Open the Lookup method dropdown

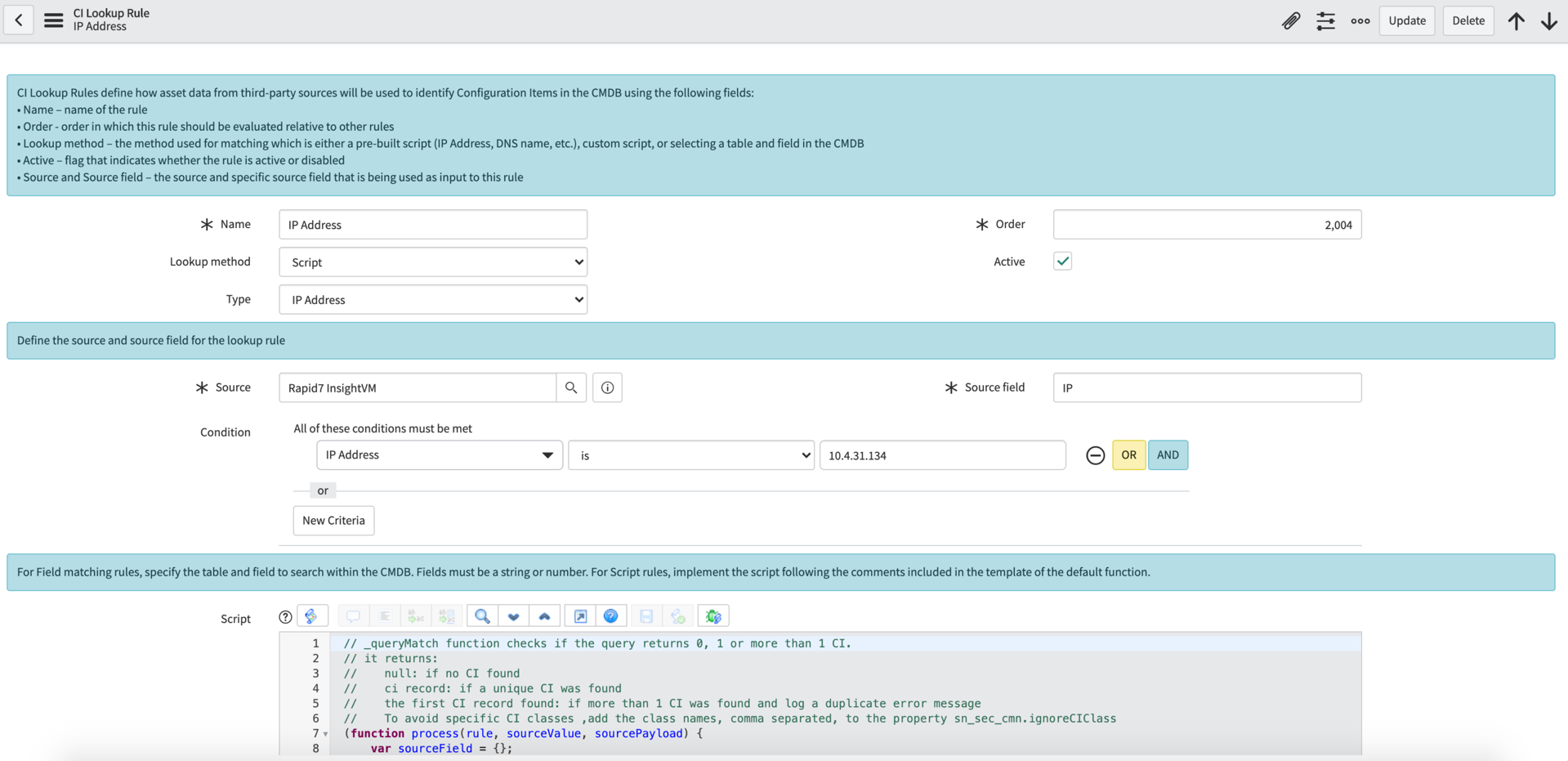pos(433,262)
